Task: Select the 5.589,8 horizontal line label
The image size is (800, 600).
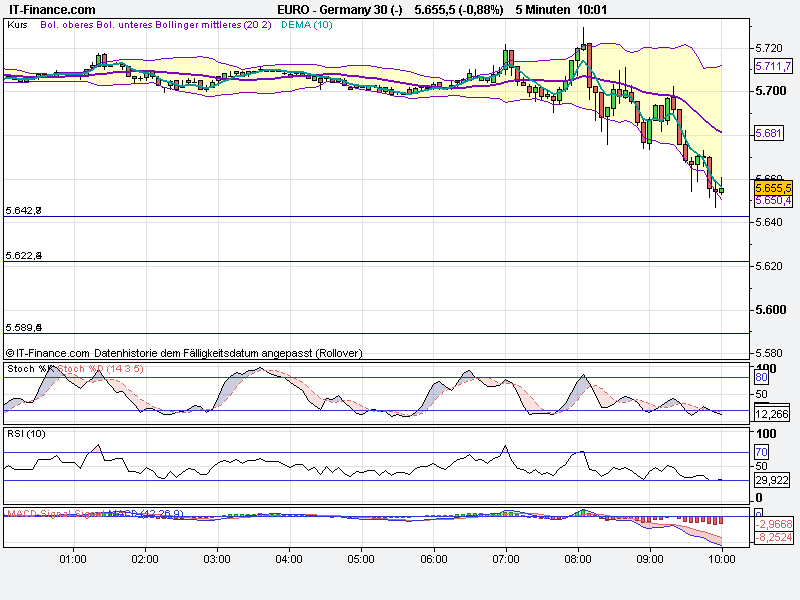Action: coord(23,327)
